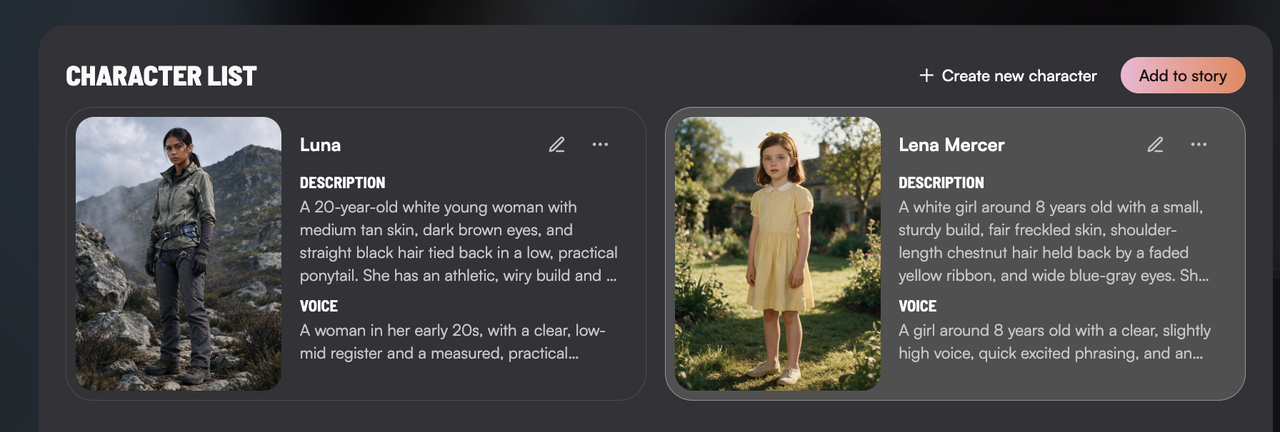
Task: Click the DESCRIPTION label in Luna's card
Action: tap(342, 183)
